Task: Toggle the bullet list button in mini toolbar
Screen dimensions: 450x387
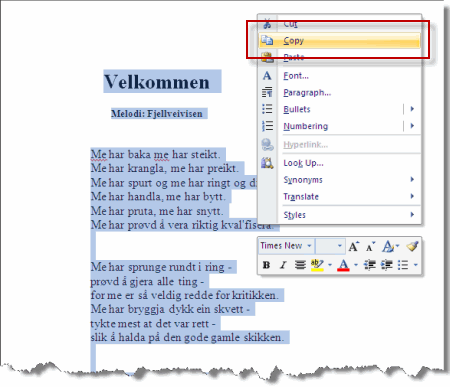Action: click(x=403, y=265)
